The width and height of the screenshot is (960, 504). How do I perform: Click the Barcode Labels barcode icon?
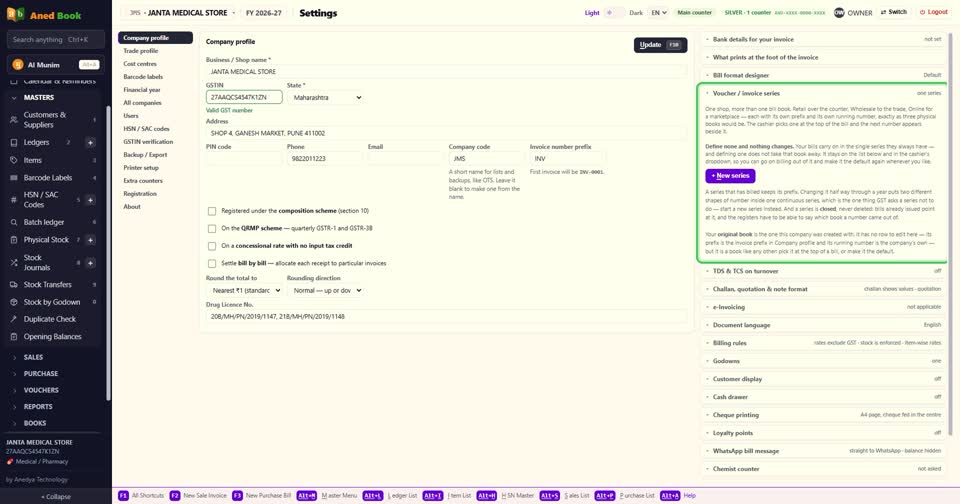tap(13, 178)
